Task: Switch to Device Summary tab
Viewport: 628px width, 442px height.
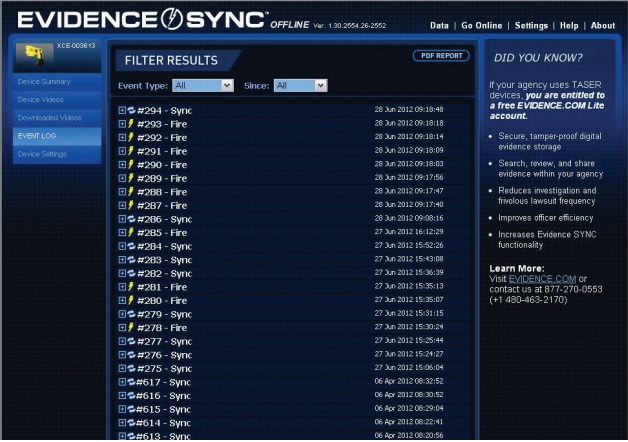Action: [57, 82]
